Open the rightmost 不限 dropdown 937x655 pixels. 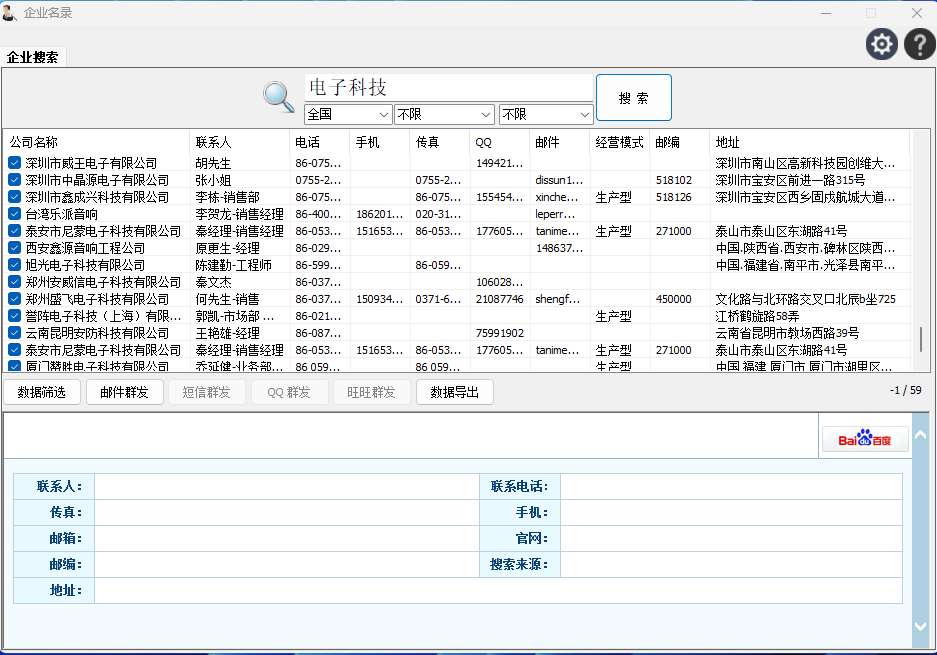(x=545, y=114)
